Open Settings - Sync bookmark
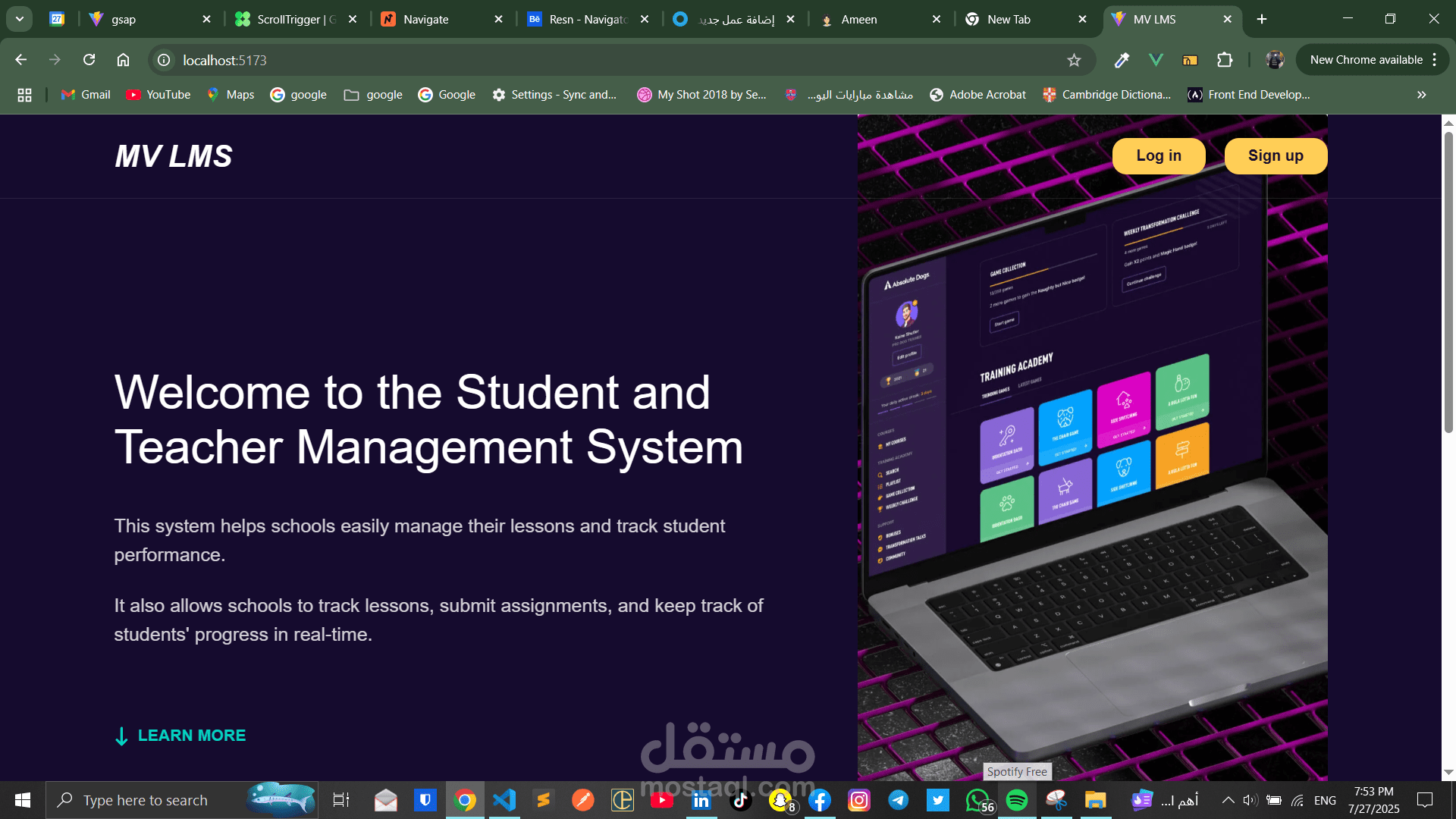1456x819 pixels. point(554,95)
